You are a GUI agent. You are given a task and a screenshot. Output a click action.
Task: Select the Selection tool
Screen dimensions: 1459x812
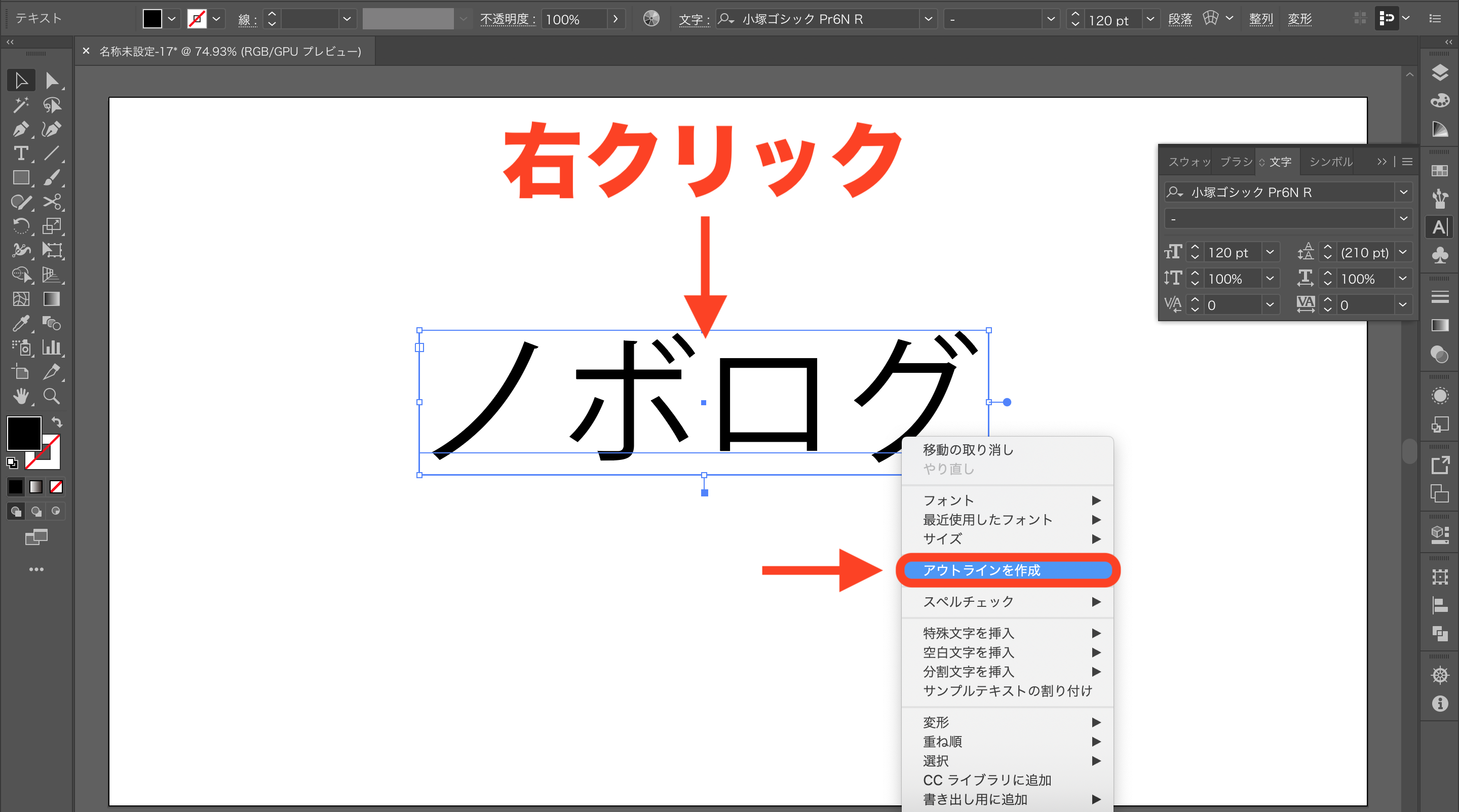point(21,81)
